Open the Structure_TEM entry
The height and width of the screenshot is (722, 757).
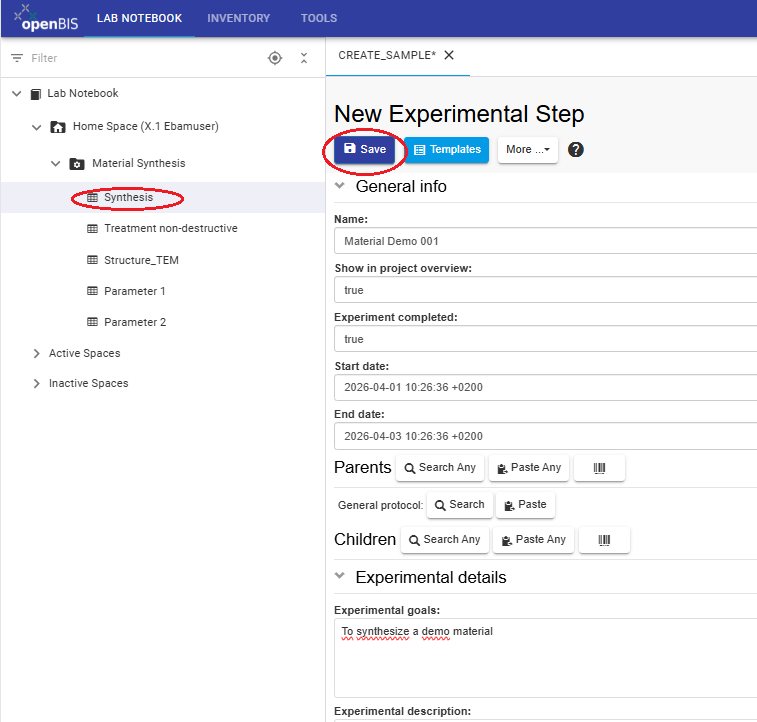(141, 260)
